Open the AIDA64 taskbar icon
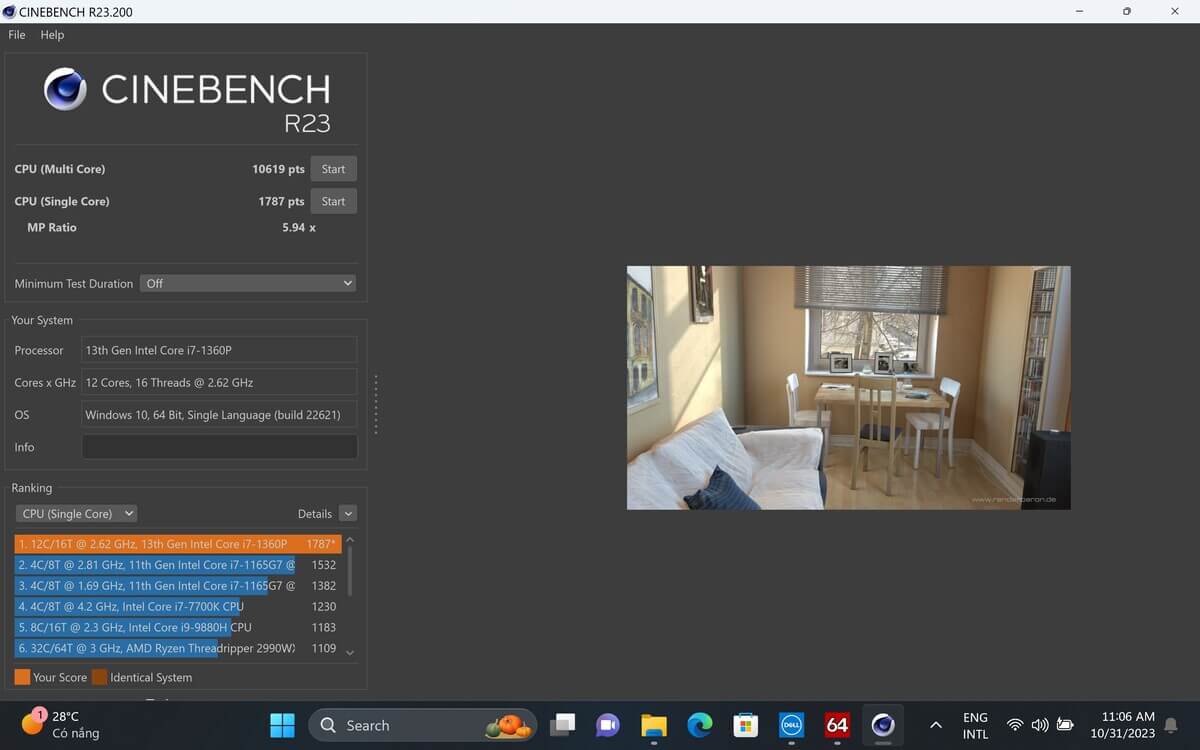 point(837,725)
